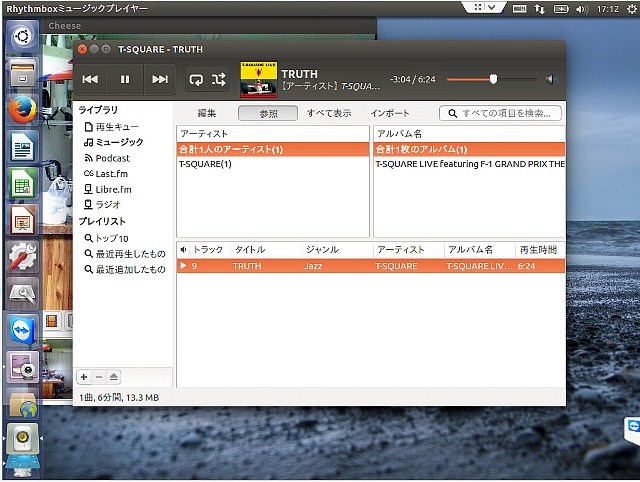Sort track list by ジャンル column
This screenshot has height=482, width=640.
(338, 250)
